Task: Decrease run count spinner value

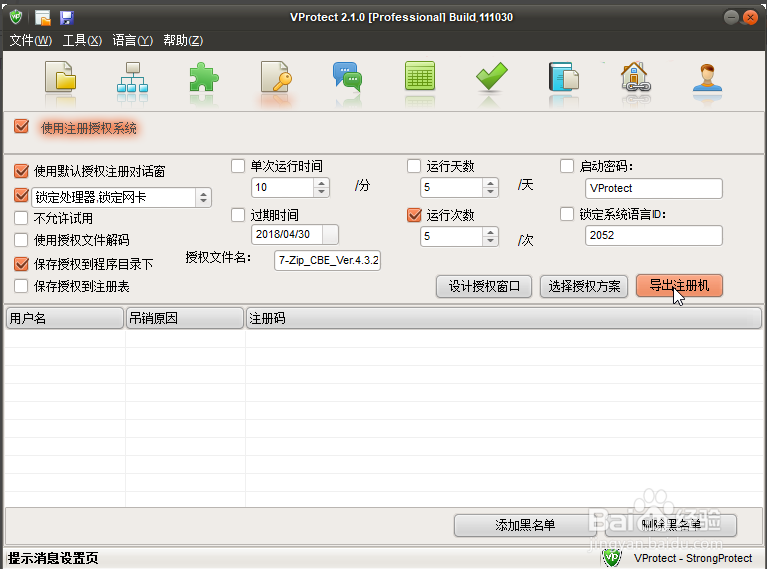Action: (490, 241)
